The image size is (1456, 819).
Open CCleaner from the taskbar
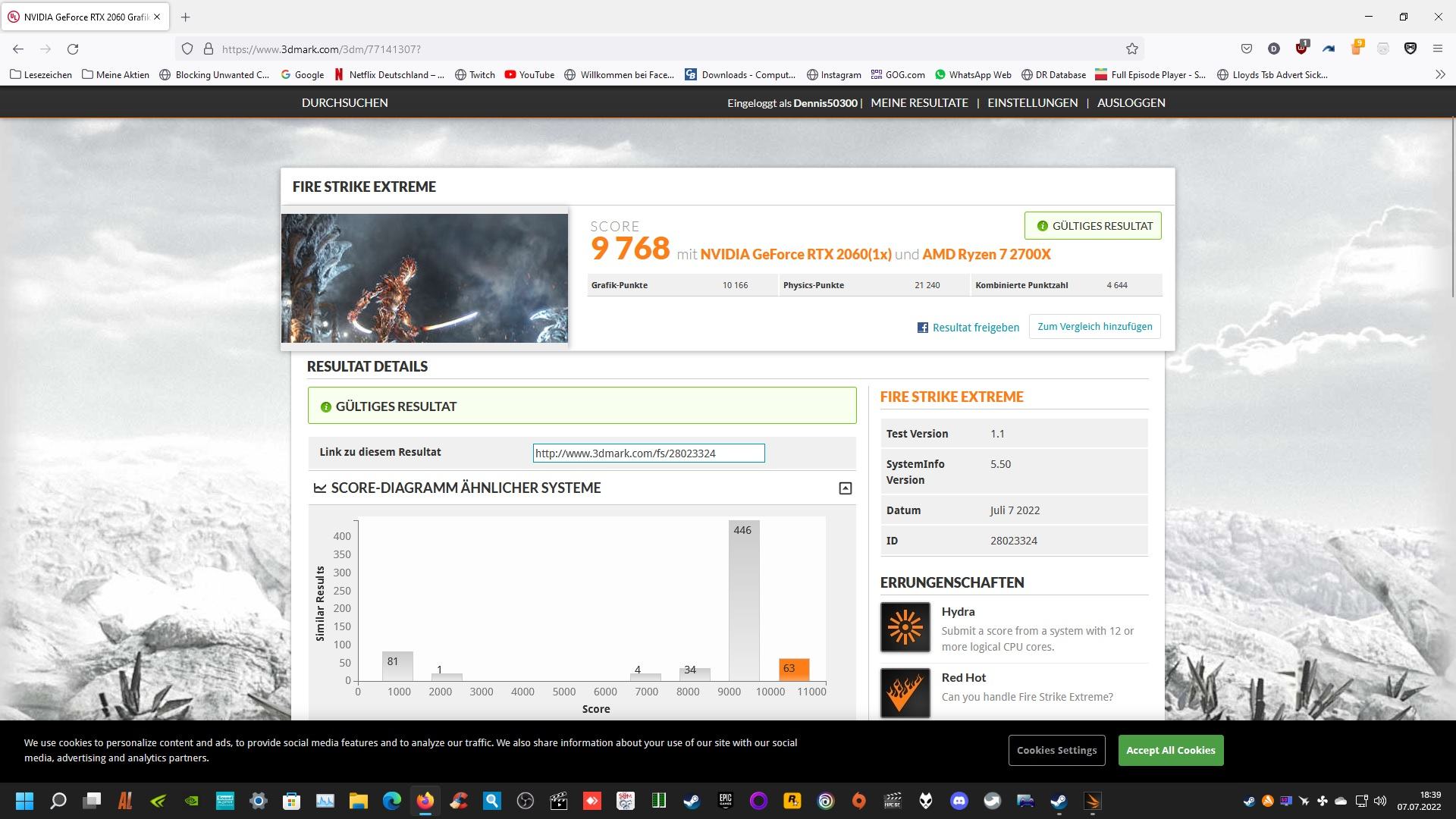(458, 801)
